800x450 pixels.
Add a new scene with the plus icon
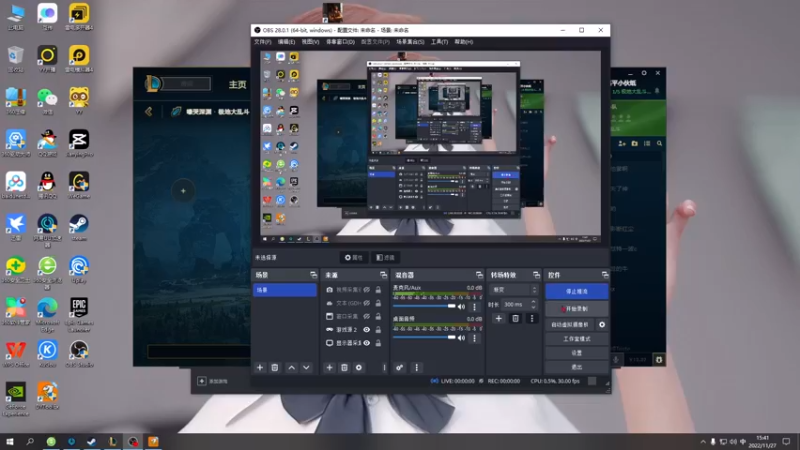coord(260,367)
